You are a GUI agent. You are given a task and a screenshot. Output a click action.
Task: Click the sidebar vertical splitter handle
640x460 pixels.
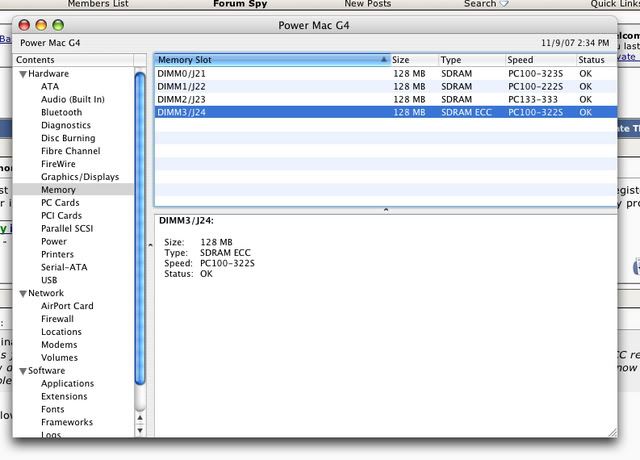[x=150, y=245]
